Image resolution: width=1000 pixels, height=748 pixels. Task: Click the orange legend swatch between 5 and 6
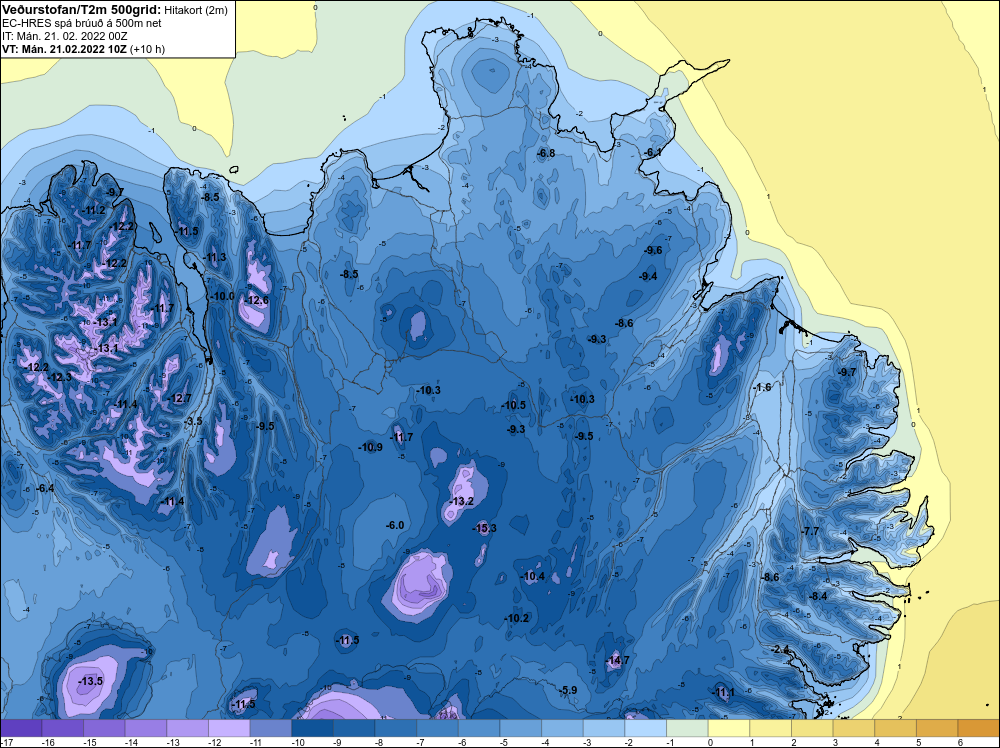938,728
